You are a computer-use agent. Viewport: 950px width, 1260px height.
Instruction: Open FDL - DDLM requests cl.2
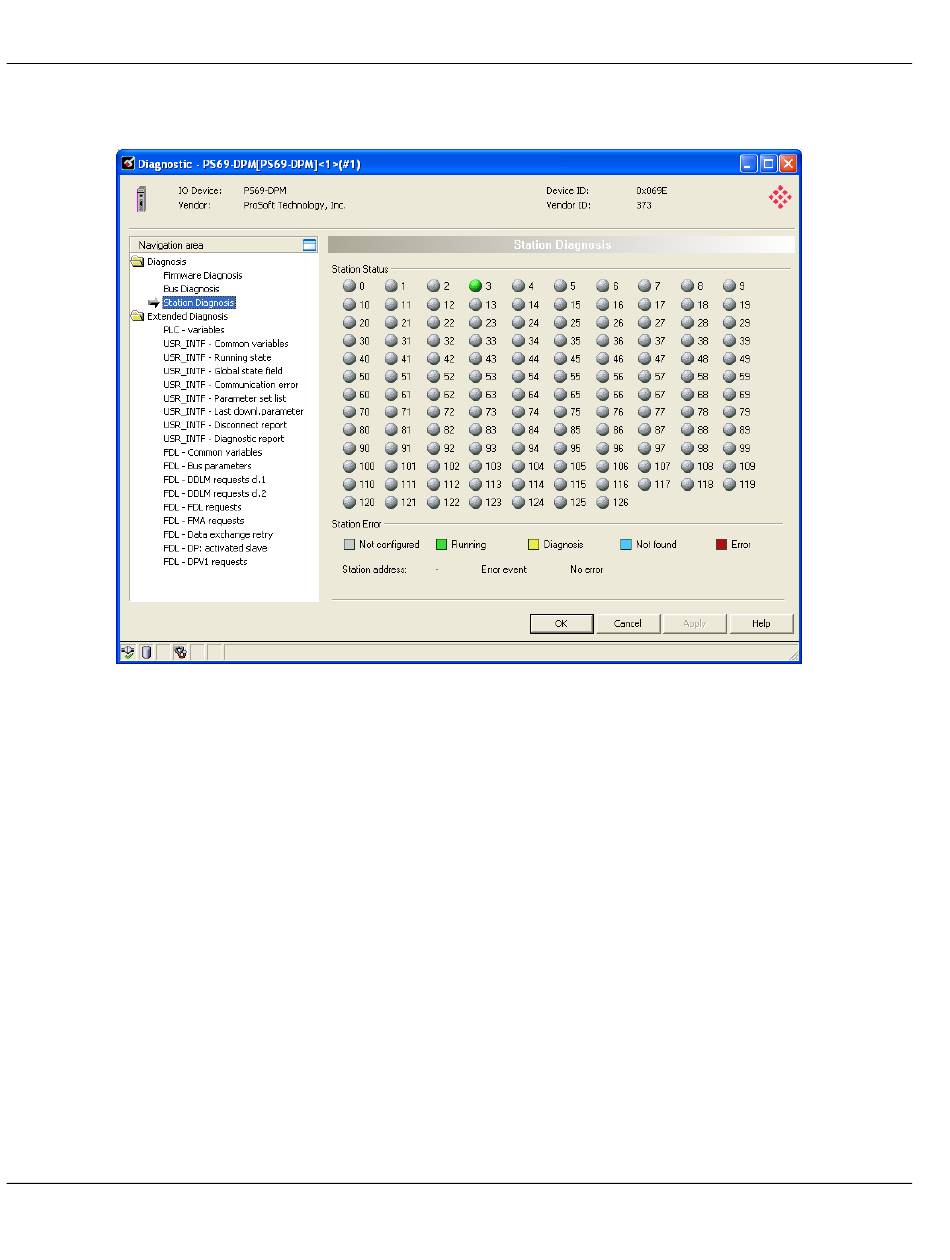pyautogui.click(x=215, y=494)
